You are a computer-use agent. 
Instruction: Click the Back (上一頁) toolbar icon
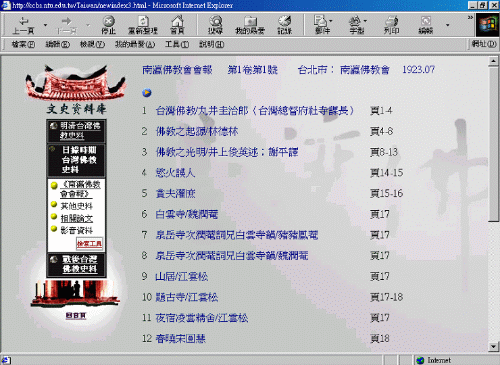click(x=23, y=25)
